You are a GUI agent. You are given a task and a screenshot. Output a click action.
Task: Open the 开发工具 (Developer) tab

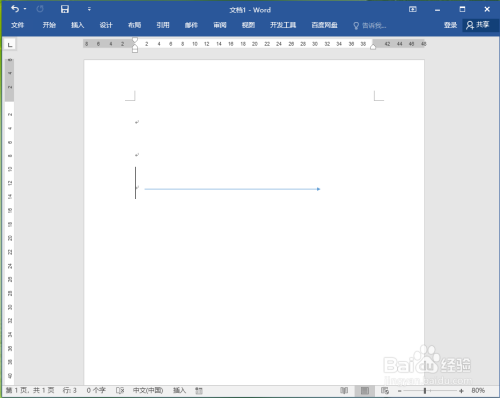283,25
